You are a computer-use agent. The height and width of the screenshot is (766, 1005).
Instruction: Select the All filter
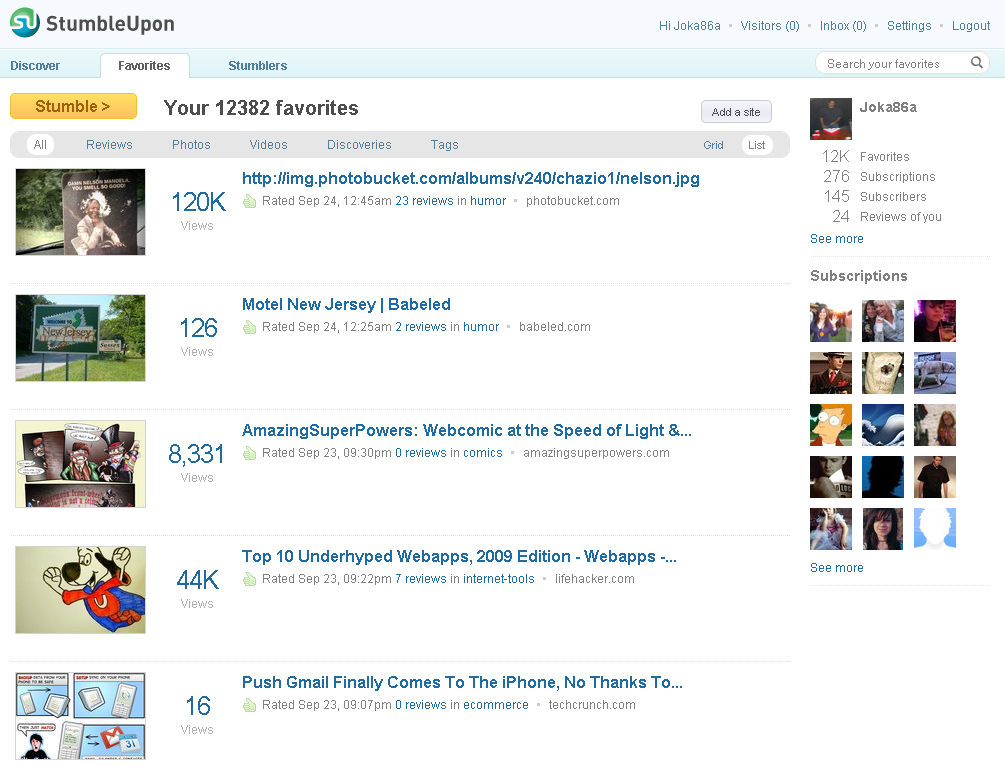[x=40, y=144]
